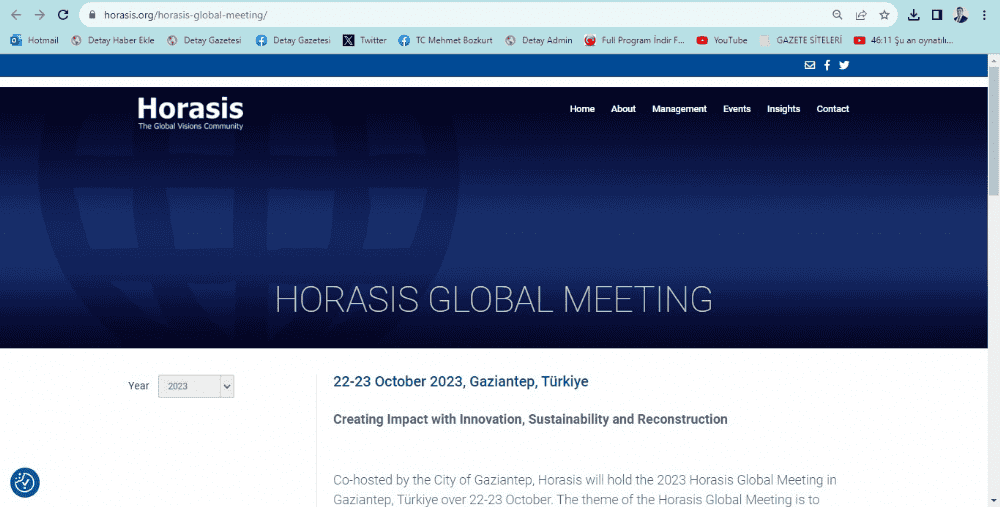Click the heading 22-23 October 2023, Gaziantep, Türkiye

point(460,381)
